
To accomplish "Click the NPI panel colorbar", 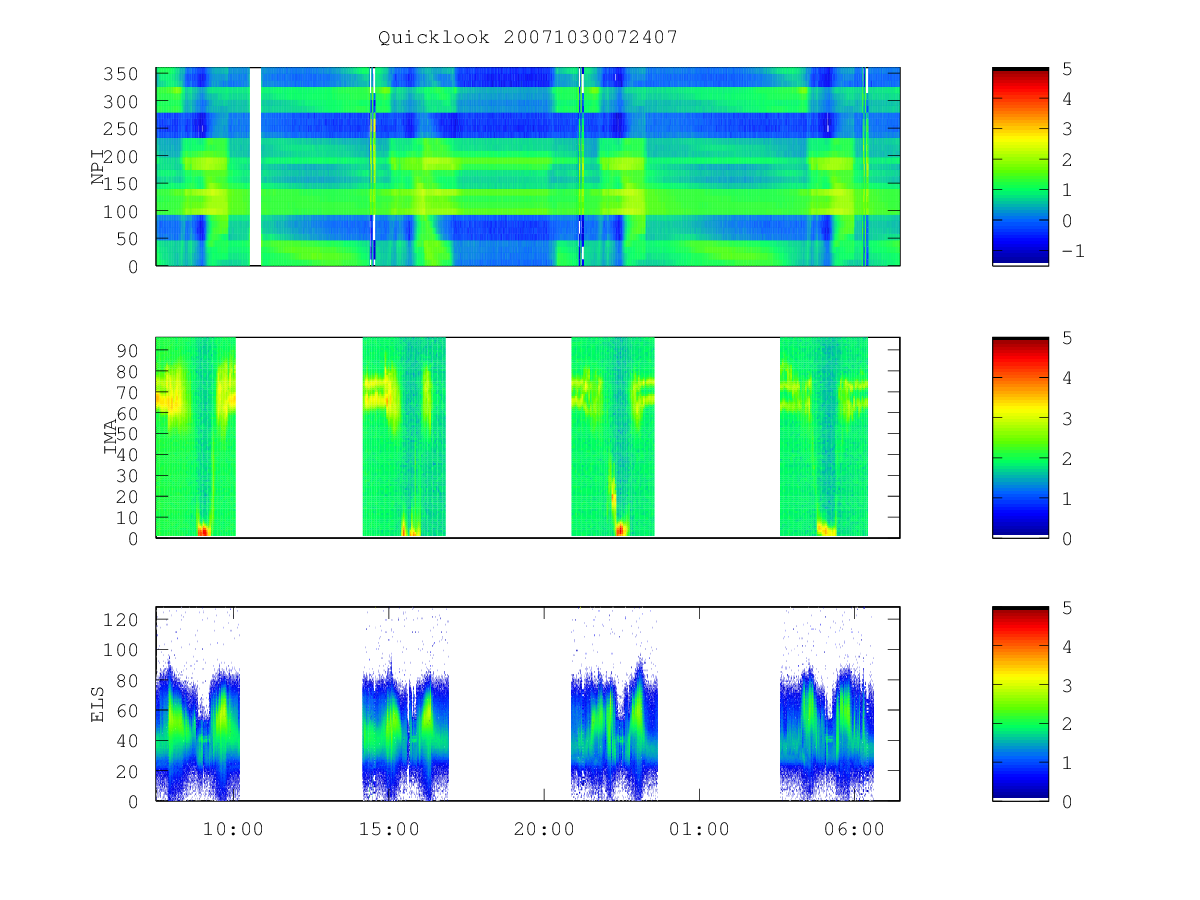I will (1020, 167).
